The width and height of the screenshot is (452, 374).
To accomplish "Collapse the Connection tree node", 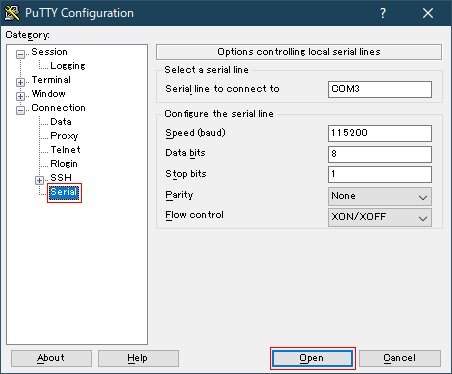I will [x=20, y=110].
